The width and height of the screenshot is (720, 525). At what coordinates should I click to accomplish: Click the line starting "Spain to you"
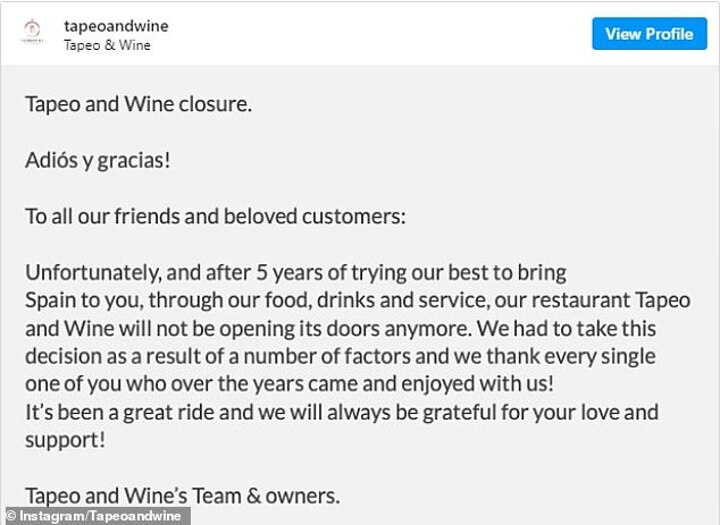pyautogui.click(x=357, y=300)
